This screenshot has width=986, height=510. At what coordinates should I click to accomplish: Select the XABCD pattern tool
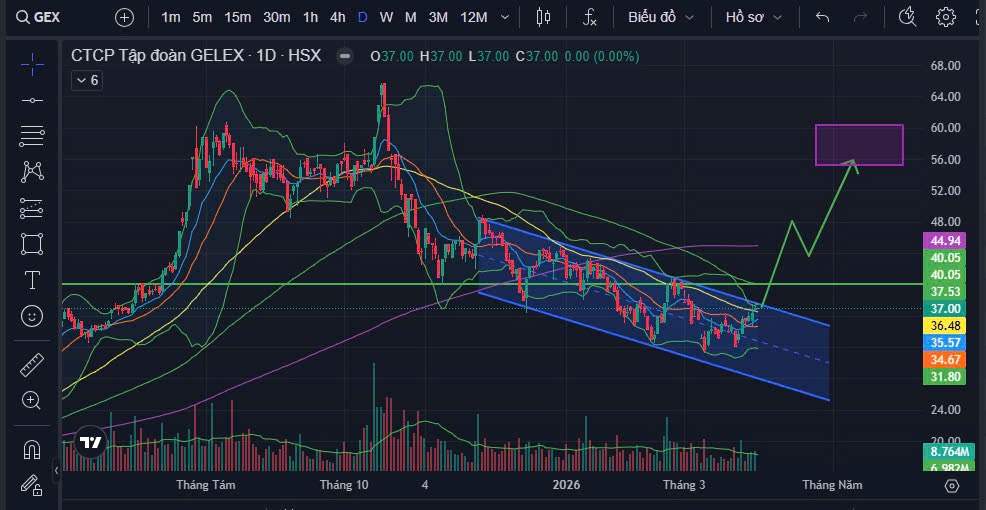point(31,171)
